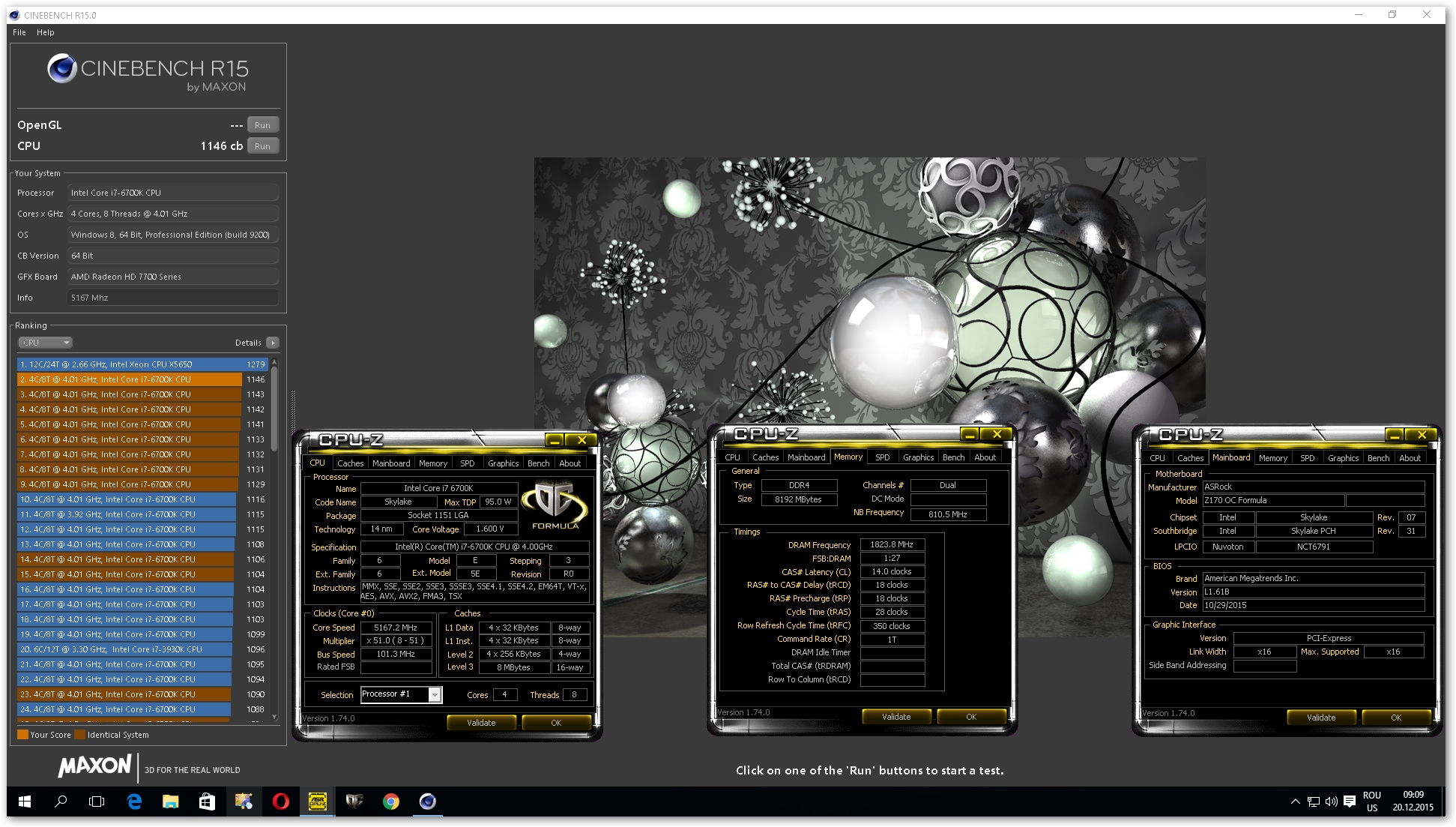Open Caches tab in left CPU-Z
Viewport: 1456px width, 827px height.
350,463
